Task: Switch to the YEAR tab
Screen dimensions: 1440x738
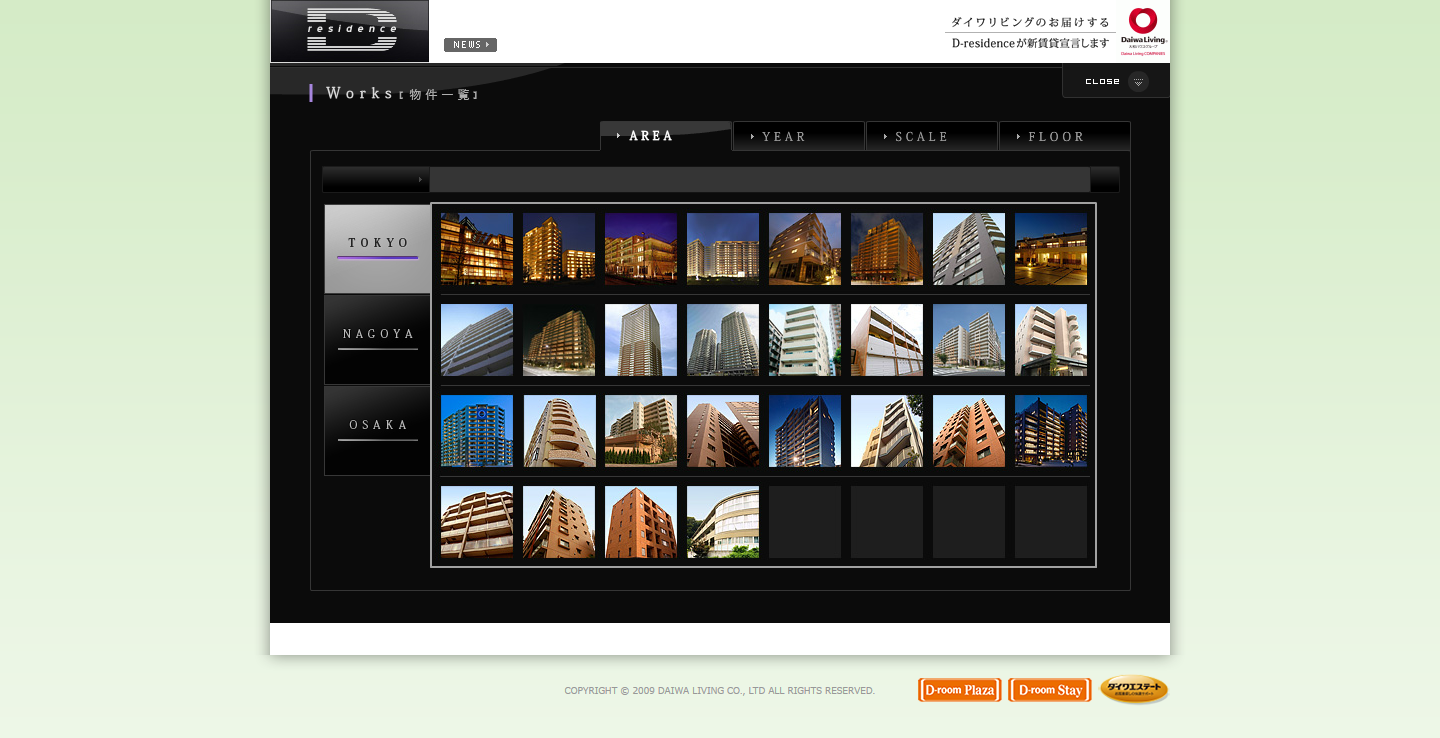Action: 798,136
